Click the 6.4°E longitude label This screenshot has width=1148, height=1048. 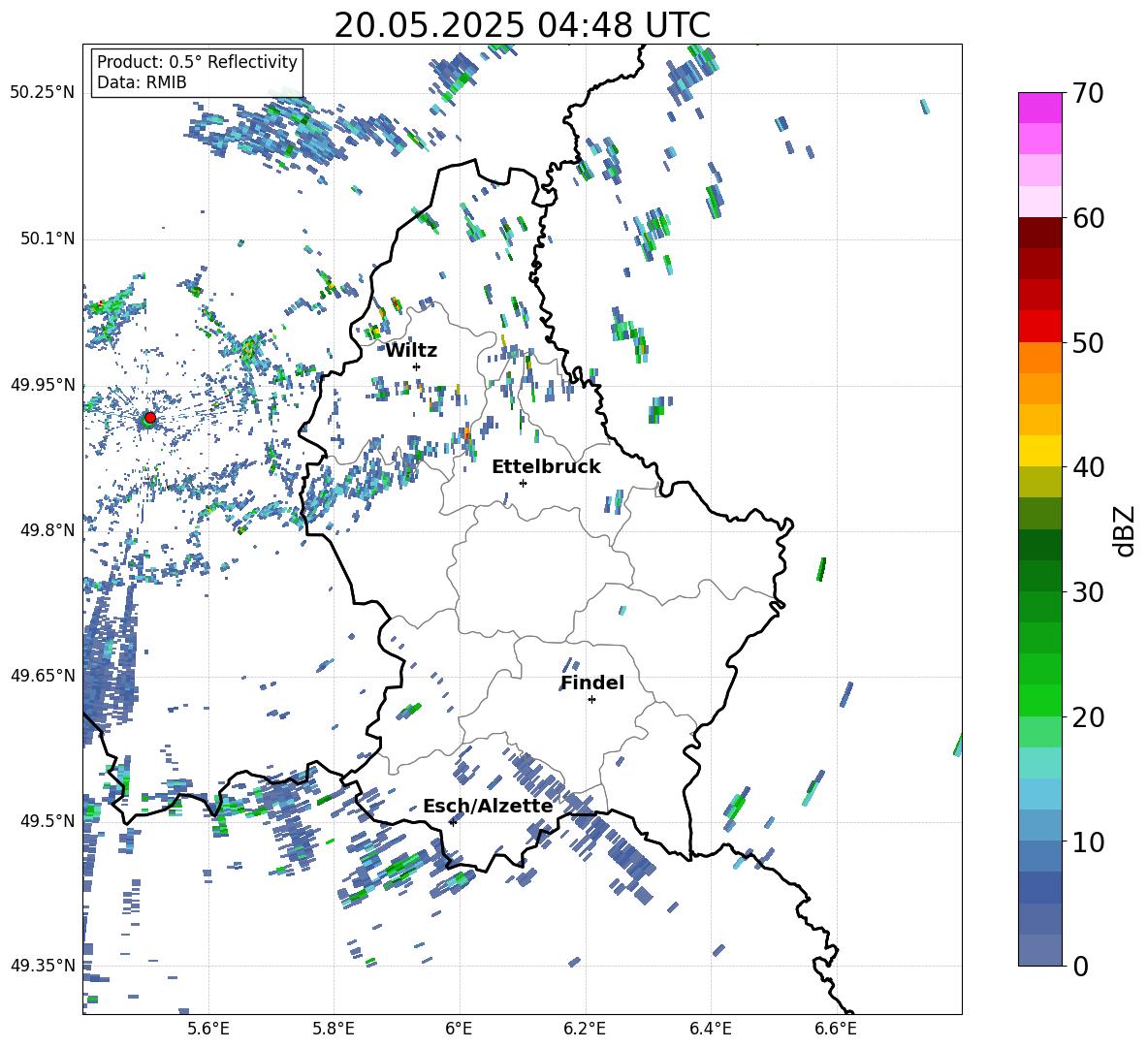click(x=710, y=1029)
